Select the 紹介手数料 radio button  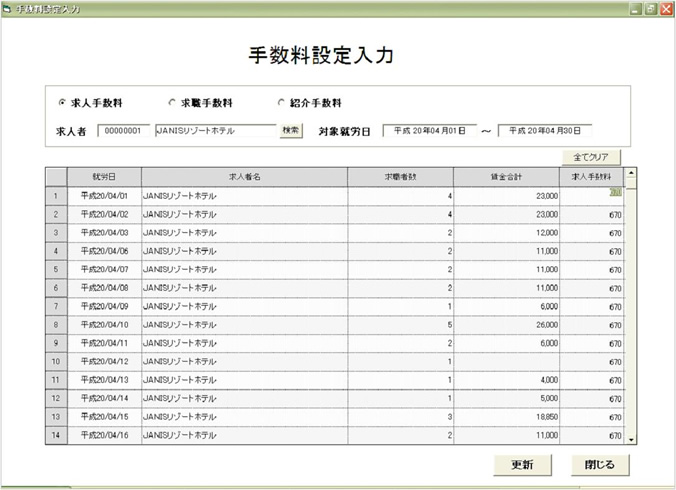coord(281,103)
